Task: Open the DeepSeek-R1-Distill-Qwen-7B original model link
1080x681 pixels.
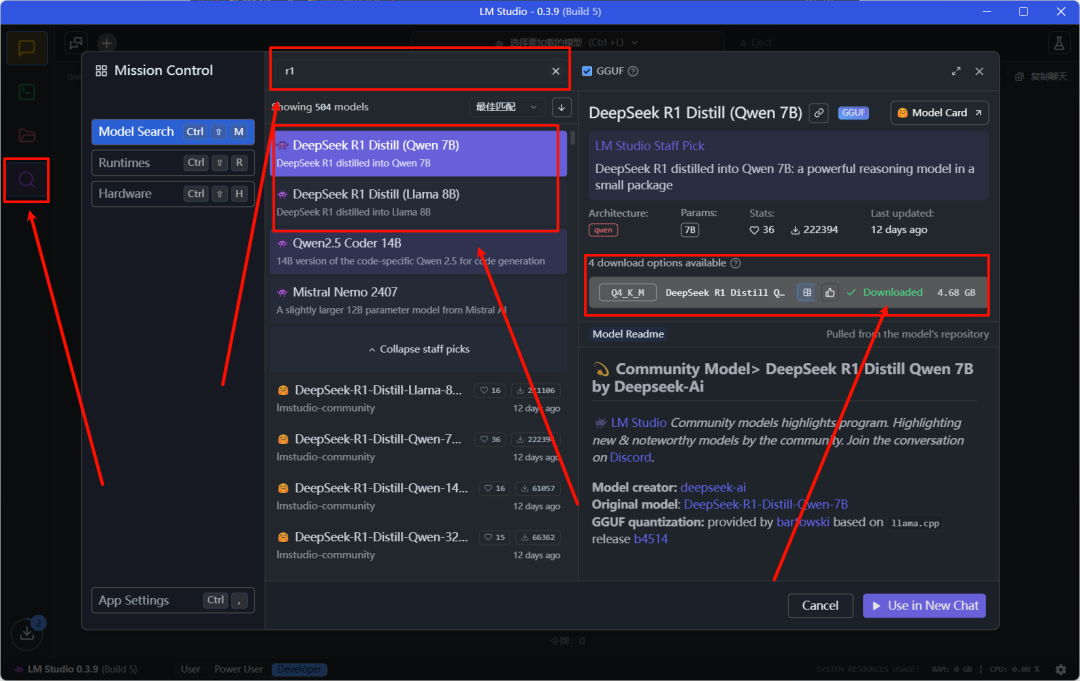Action: (766, 505)
